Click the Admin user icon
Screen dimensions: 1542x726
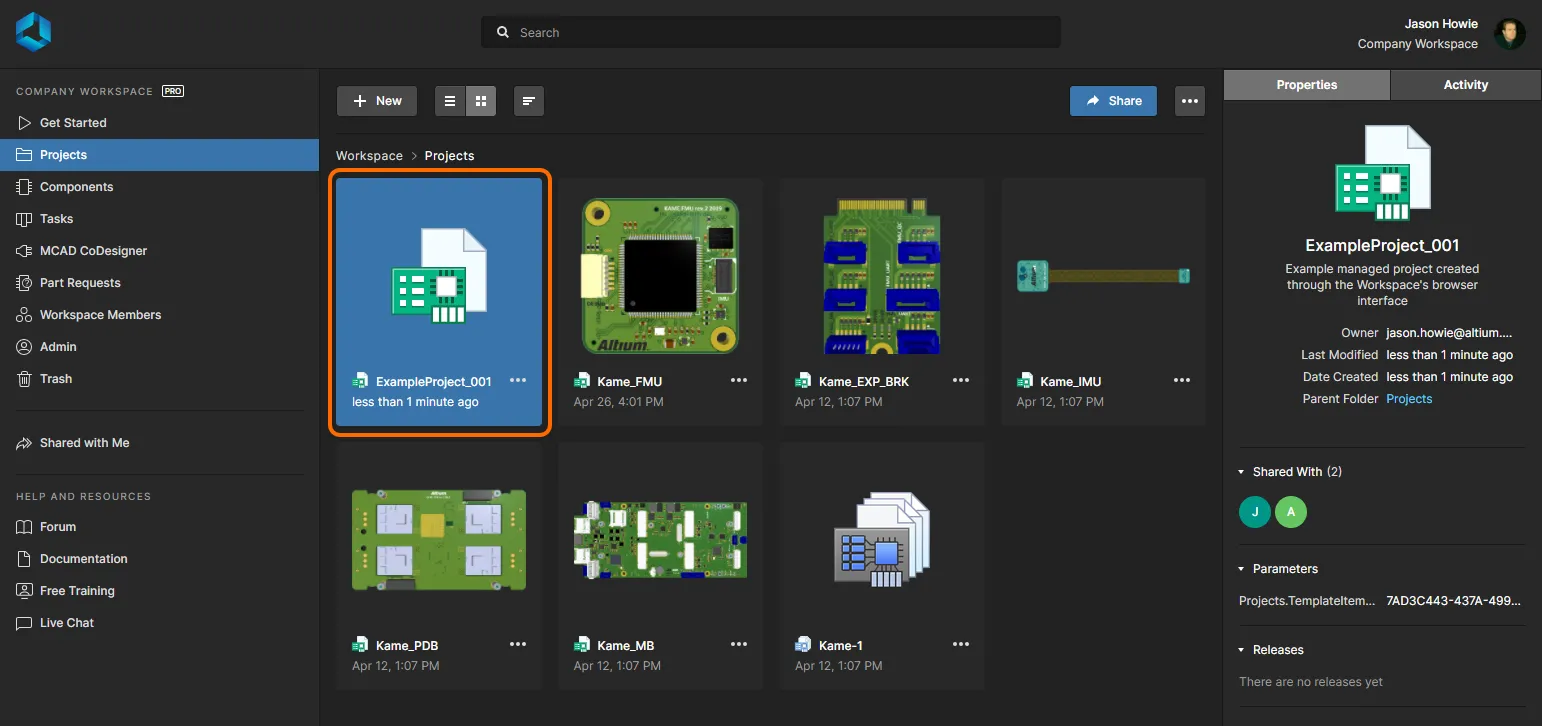coord(24,347)
